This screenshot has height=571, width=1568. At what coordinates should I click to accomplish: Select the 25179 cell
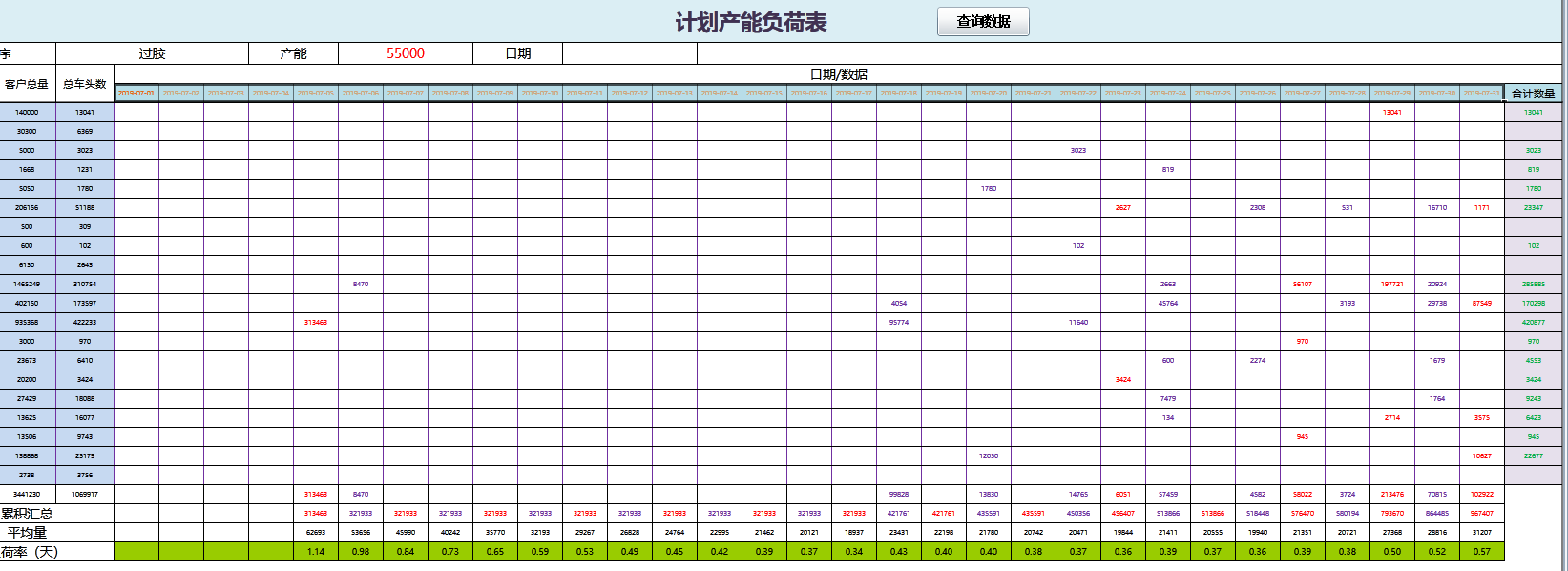pos(85,456)
